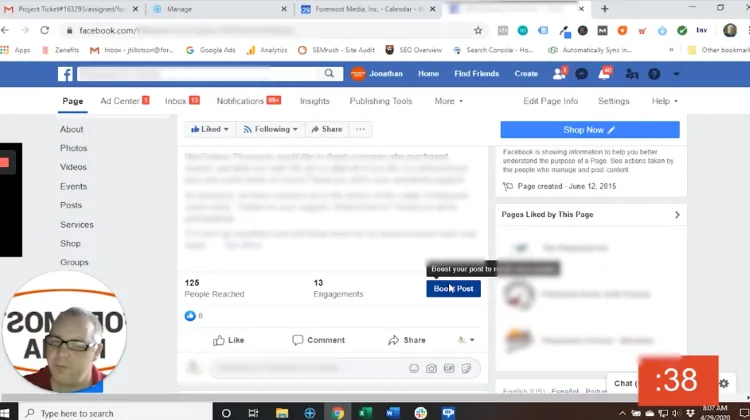
Task: Open the Insights tab
Action: click(315, 101)
